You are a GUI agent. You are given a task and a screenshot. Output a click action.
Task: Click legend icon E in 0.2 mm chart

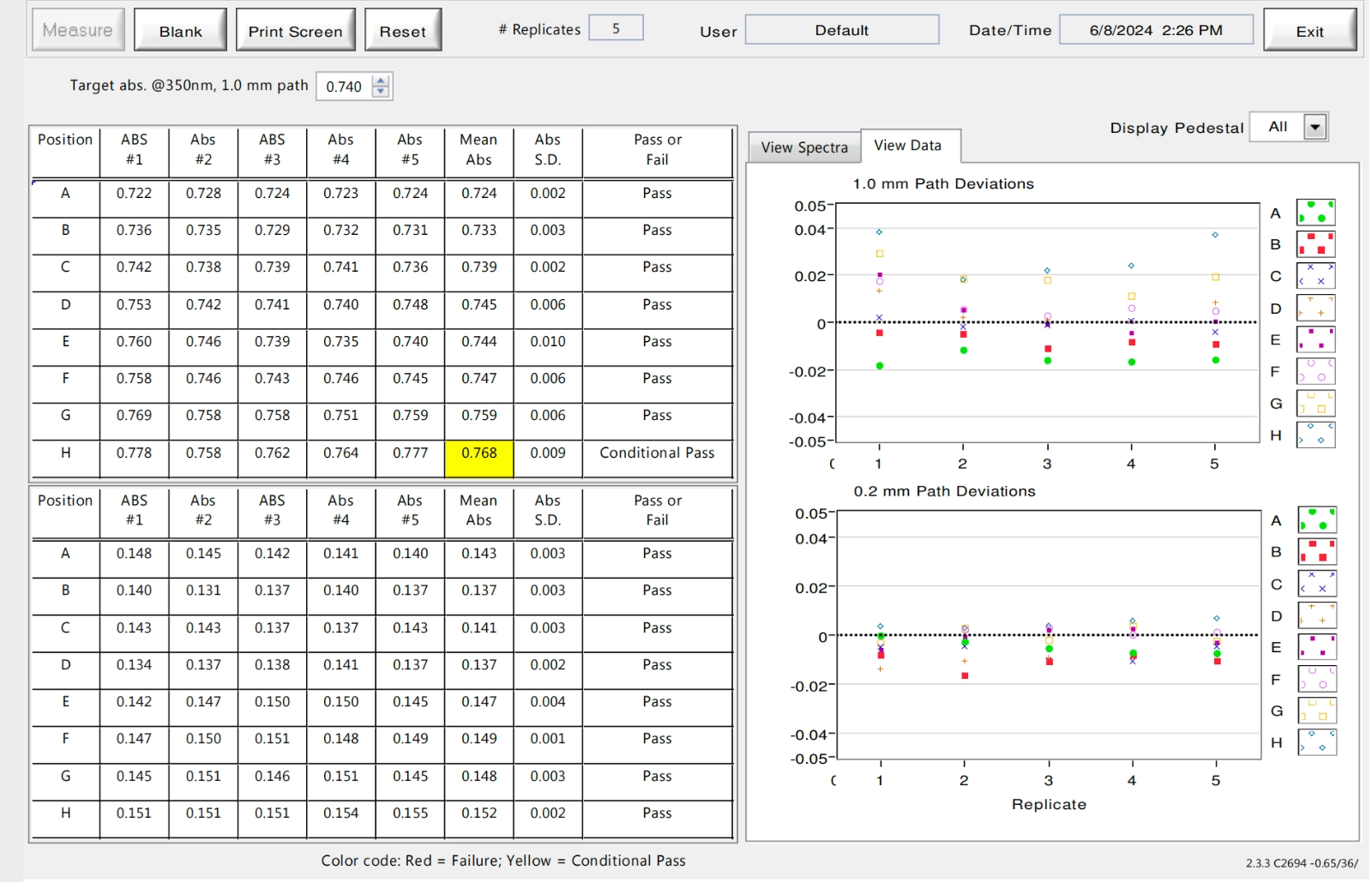click(x=1316, y=647)
